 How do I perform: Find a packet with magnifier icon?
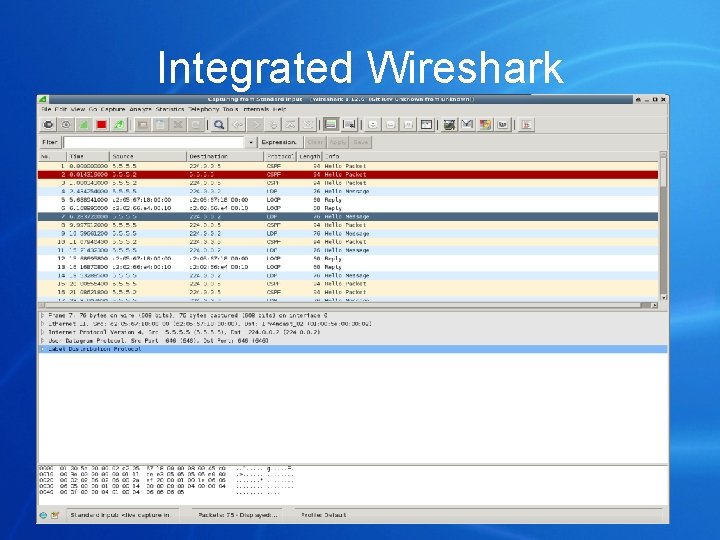(x=219, y=124)
